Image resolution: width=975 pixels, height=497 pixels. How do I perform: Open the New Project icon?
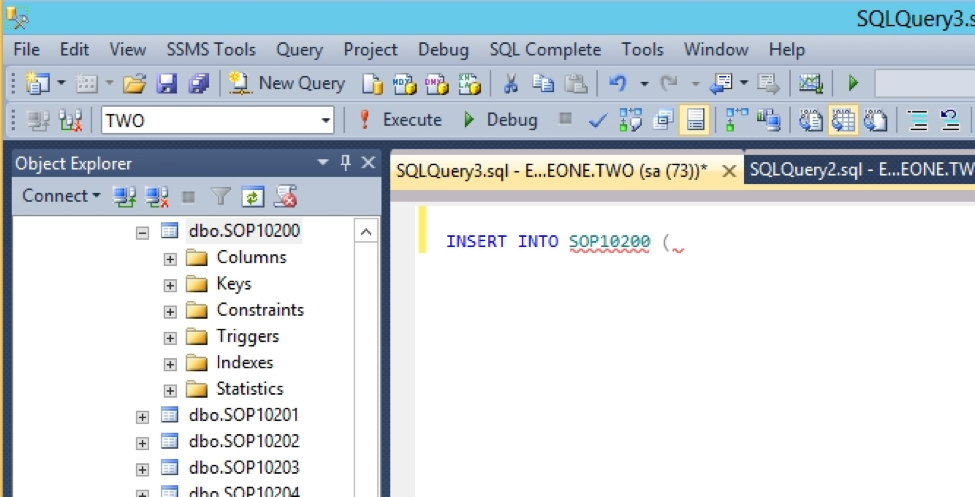tap(37, 83)
